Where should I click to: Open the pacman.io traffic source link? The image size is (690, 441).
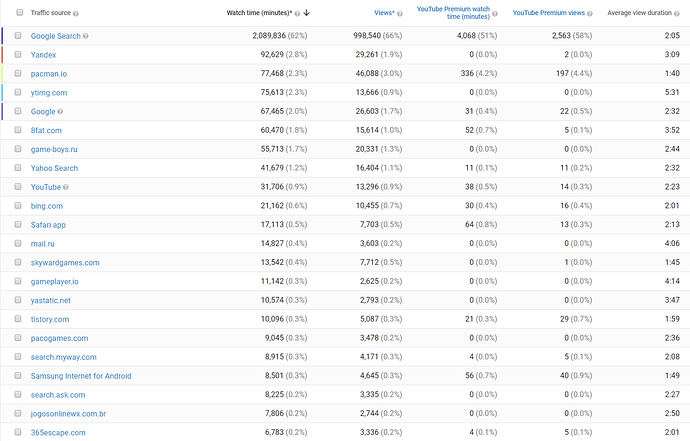coord(48,74)
